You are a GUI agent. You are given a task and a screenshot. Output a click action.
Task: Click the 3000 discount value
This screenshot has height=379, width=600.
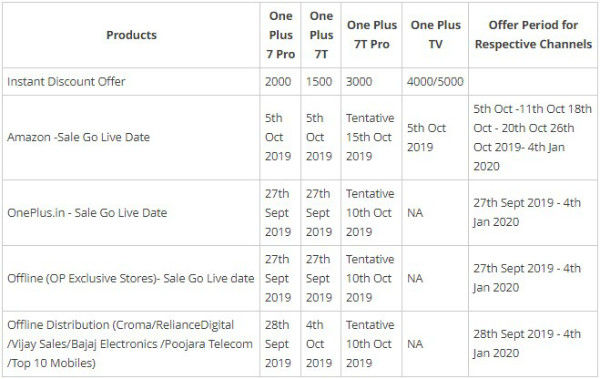tap(359, 82)
